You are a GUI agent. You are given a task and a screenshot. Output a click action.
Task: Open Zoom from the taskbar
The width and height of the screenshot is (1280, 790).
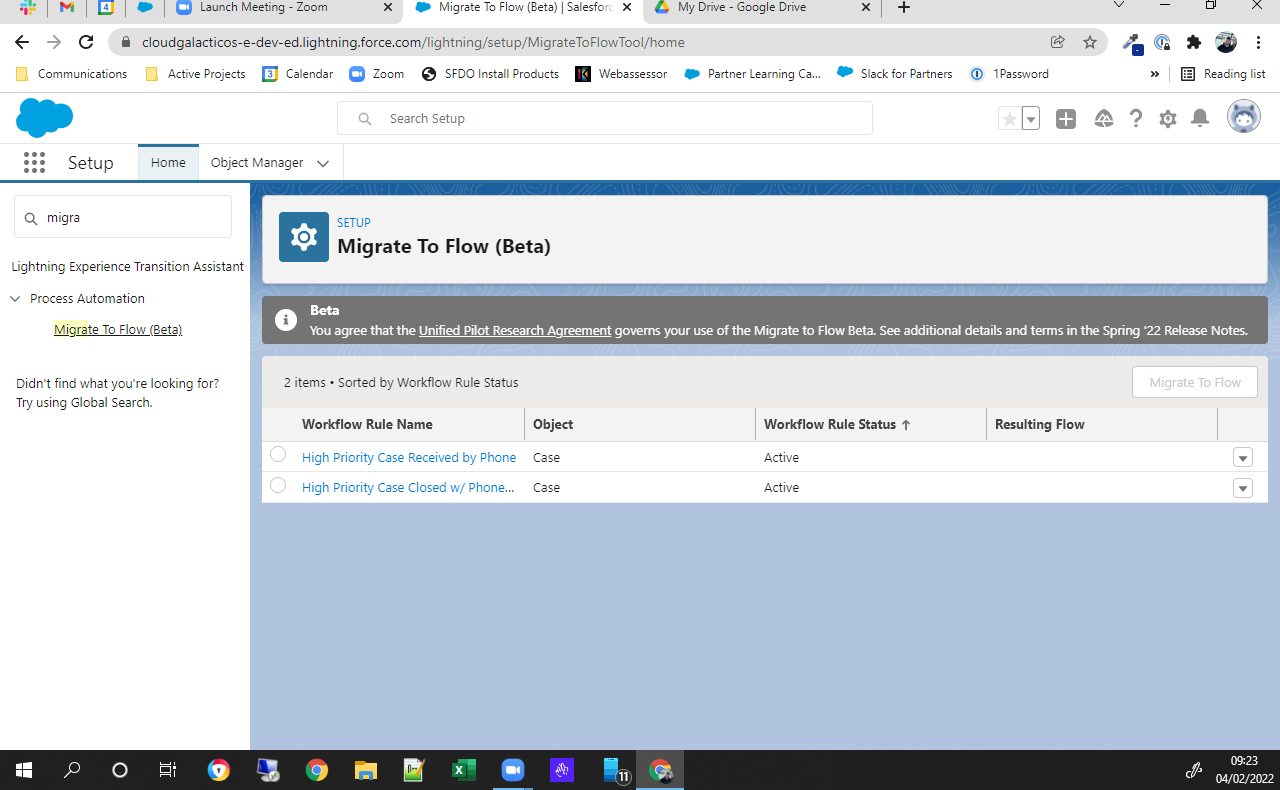click(x=512, y=770)
